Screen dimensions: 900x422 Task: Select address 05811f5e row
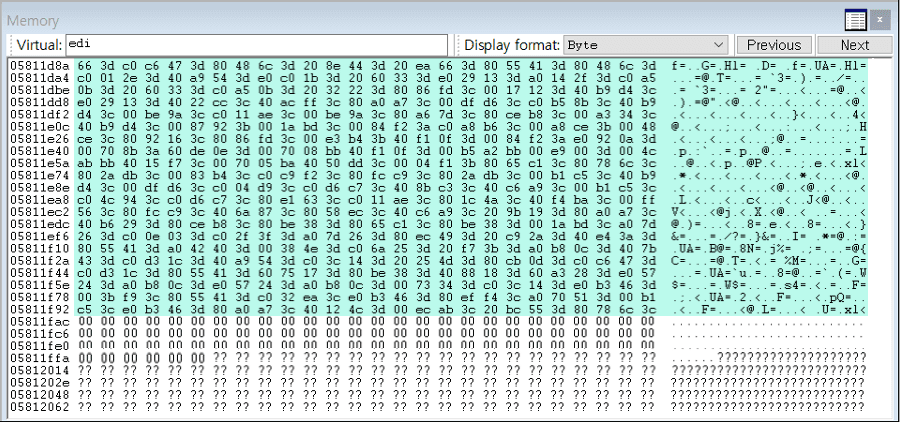tap(40, 284)
